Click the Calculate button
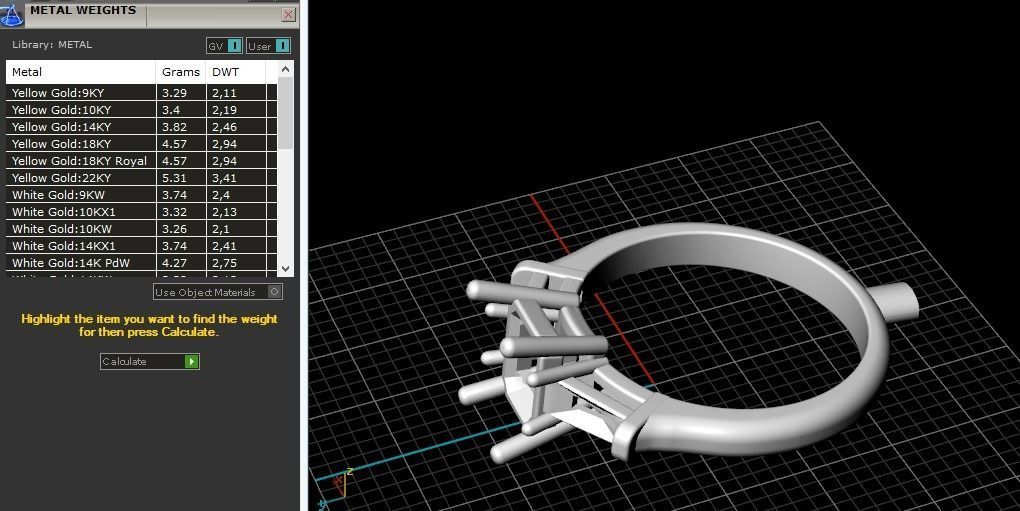This screenshot has height=511, width=1020. 150,361
